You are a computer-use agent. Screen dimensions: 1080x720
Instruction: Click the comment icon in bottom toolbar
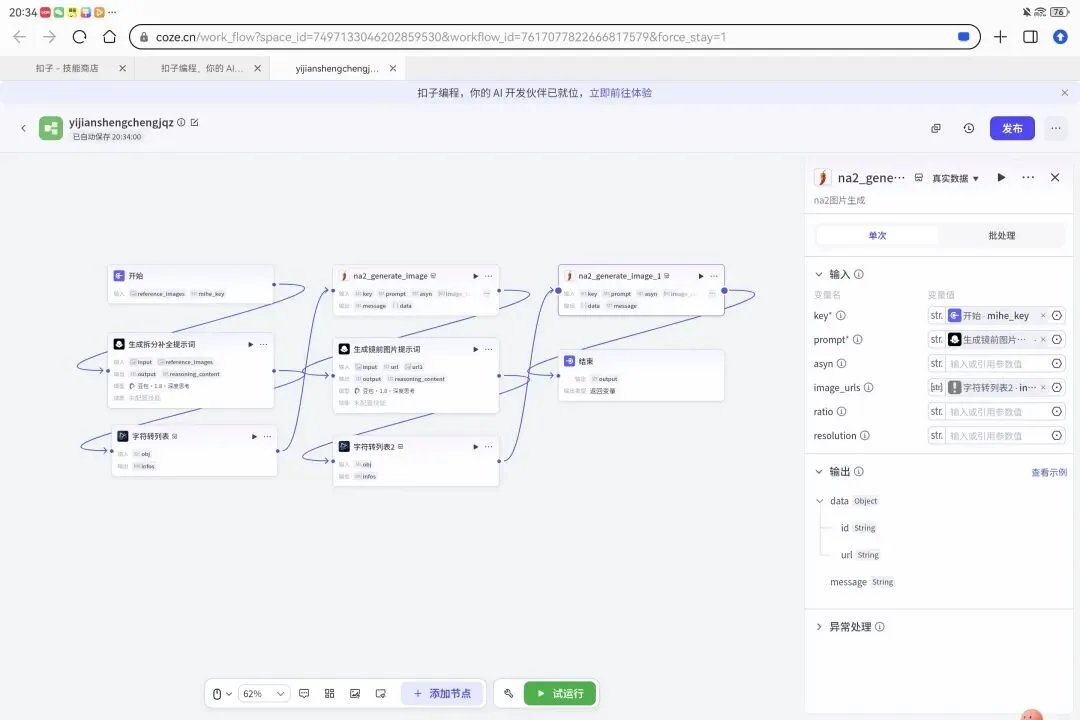click(304, 694)
